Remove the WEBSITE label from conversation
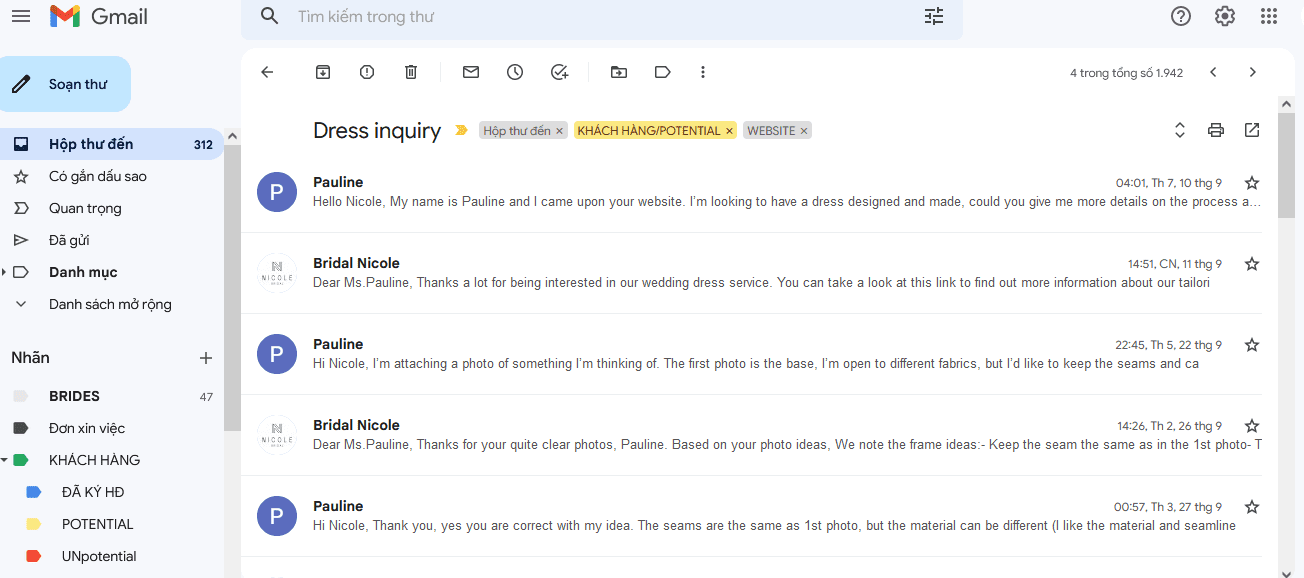The height and width of the screenshot is (578, 1304). 804,131
